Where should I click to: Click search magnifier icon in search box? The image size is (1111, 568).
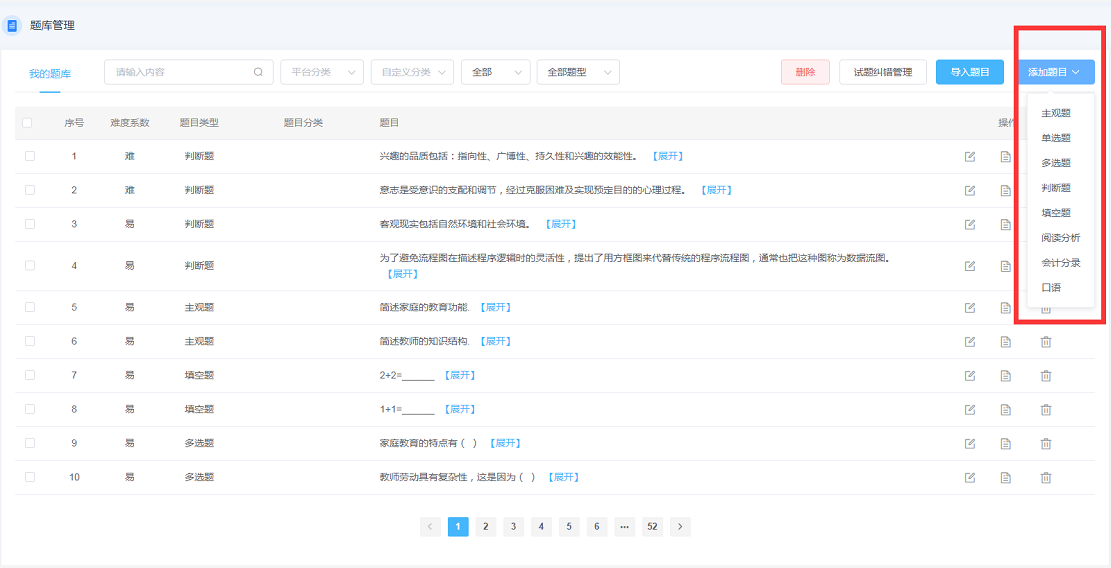point(259,72)
